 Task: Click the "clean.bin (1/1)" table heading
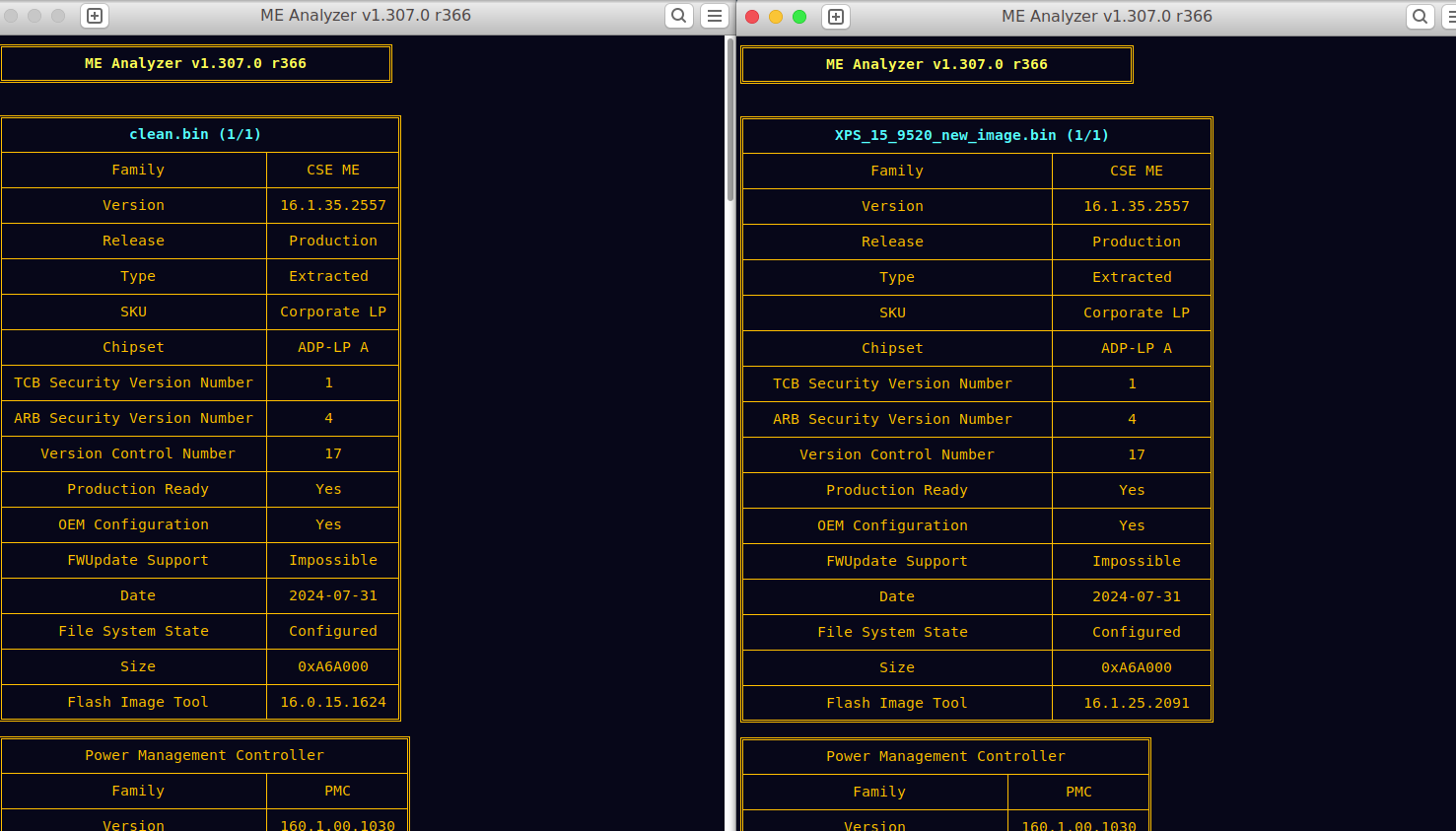pyautogui.click(x=195, y=134)
